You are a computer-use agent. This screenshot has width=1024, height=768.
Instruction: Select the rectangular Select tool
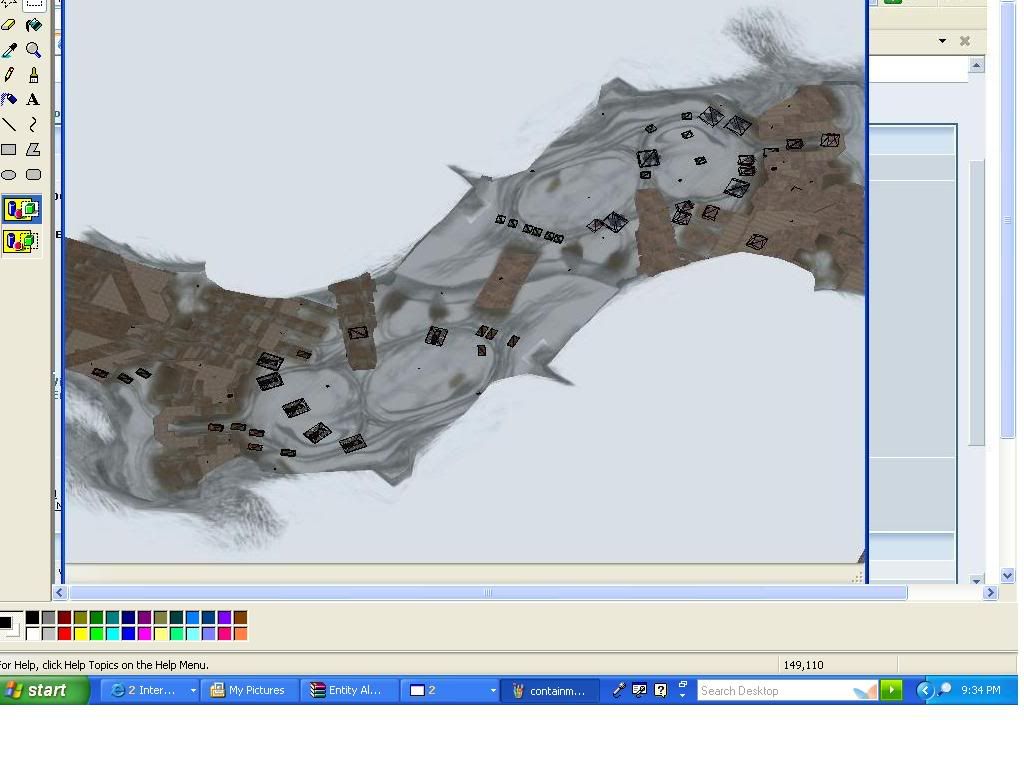click(33, 4)
